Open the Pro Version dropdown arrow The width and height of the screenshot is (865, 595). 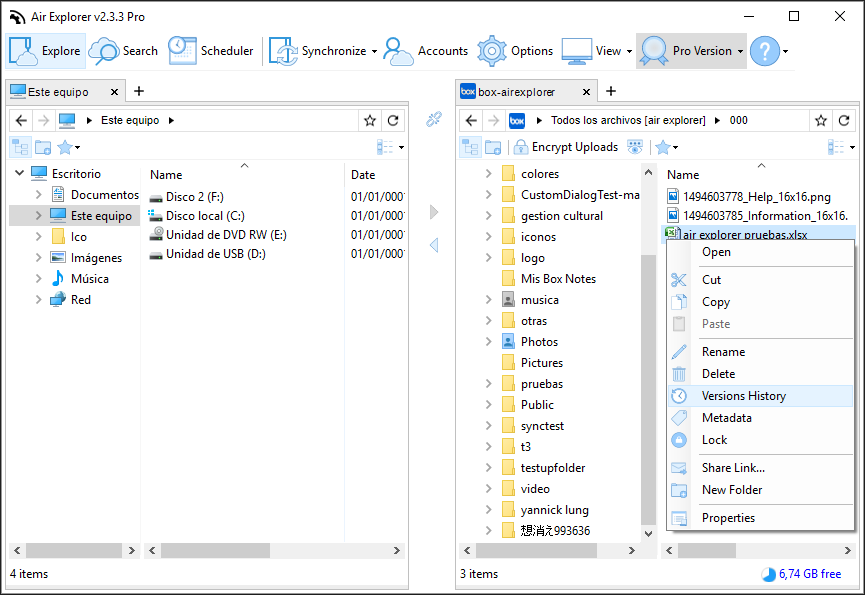[740, 51]
